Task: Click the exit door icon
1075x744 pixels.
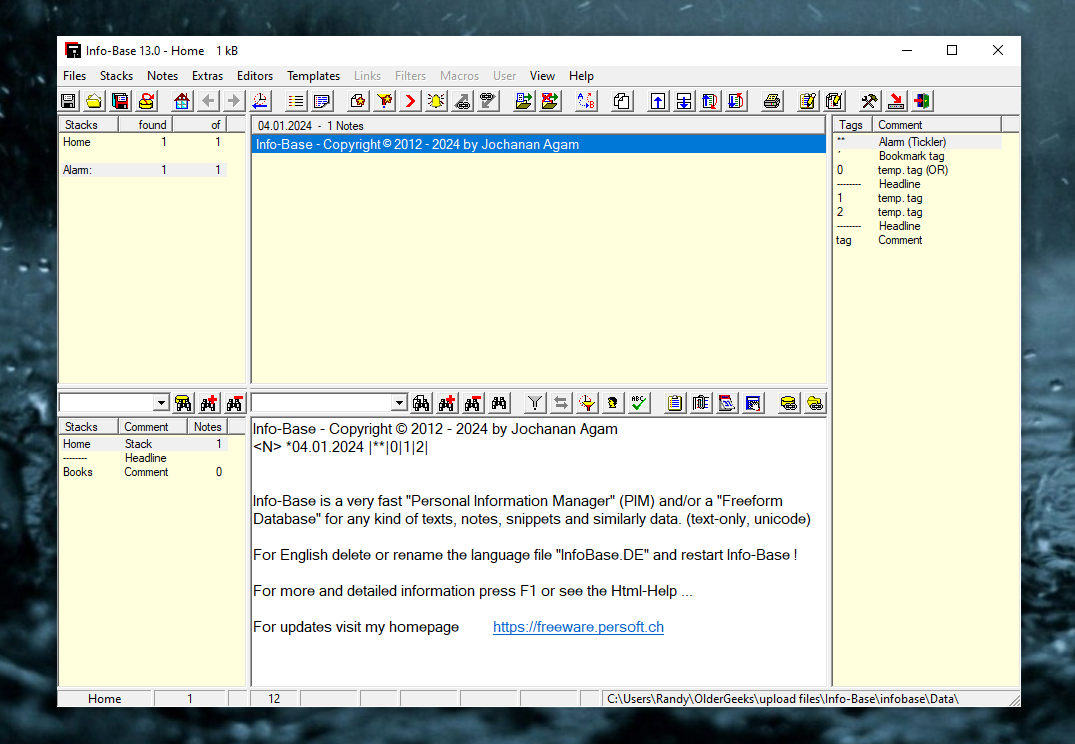Action: click(921, 101)
